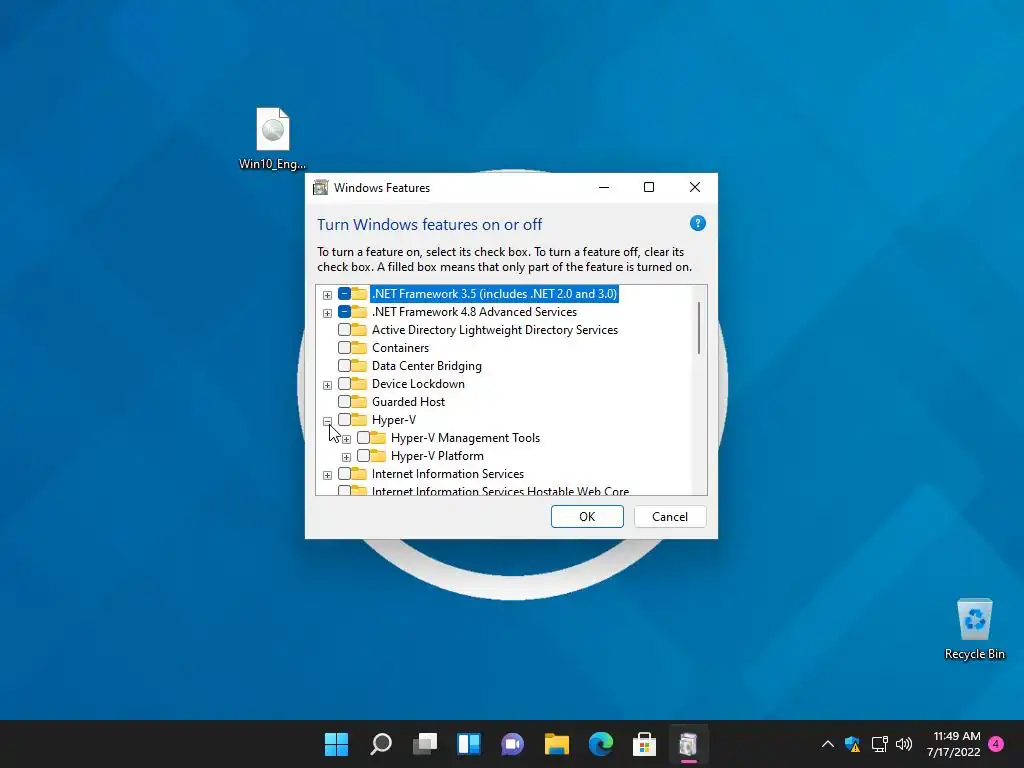Click the Windows Features title bar icon

pos(321,188)
